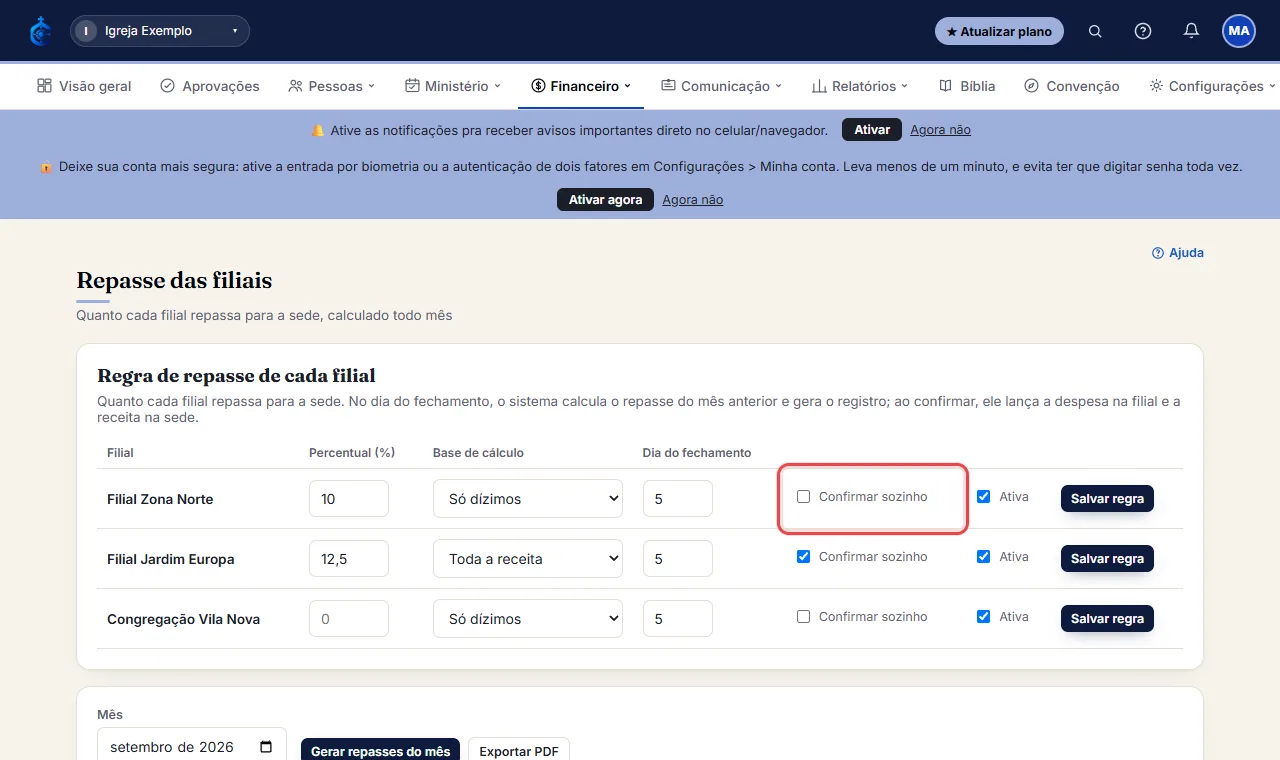Toggle Ativa for Filial Jardim Europa
This screenshot has height=760, width=1280.
(x=984, y=557)
